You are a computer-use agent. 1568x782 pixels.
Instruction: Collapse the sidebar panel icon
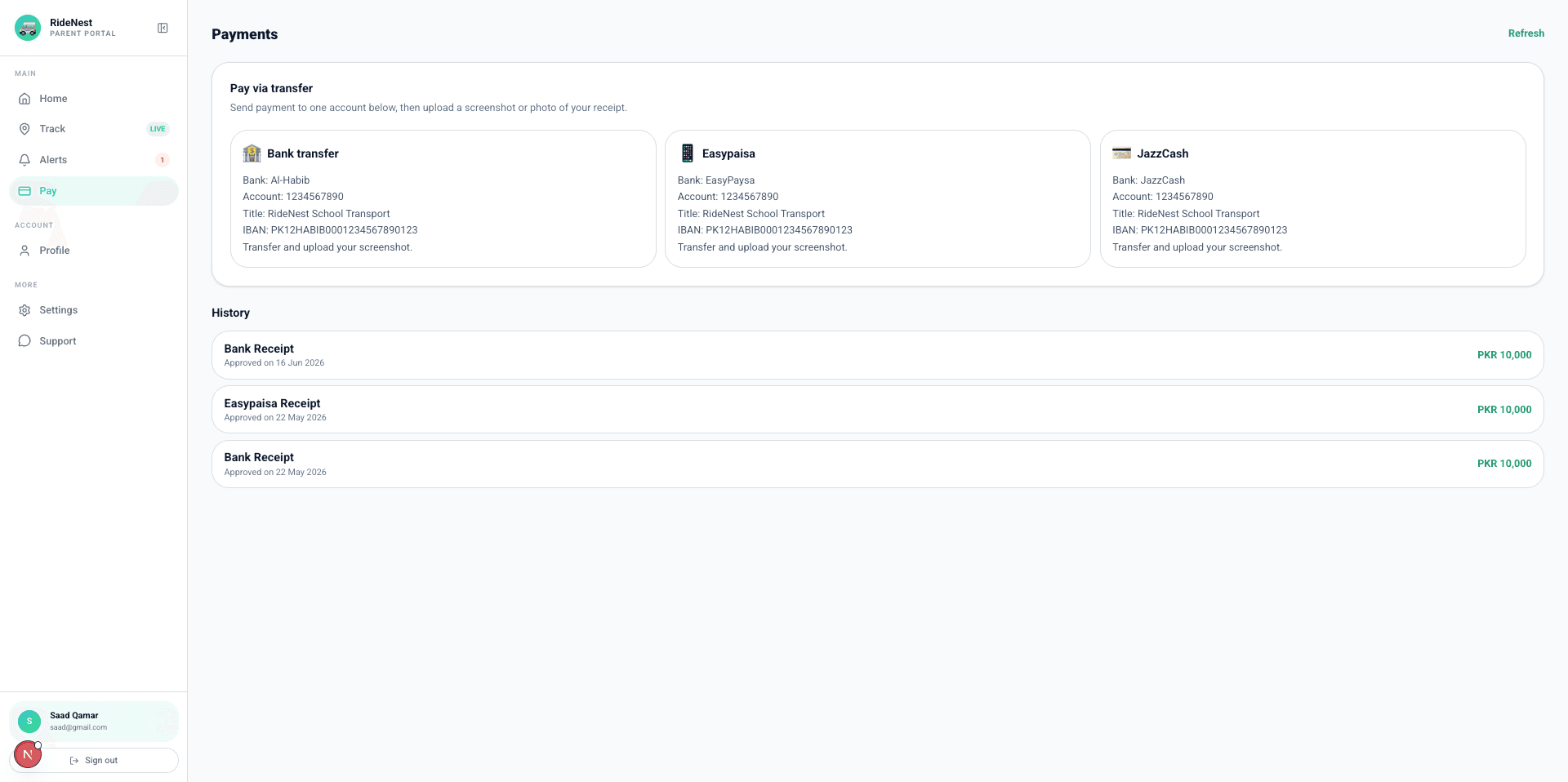[x=163, y=28]
